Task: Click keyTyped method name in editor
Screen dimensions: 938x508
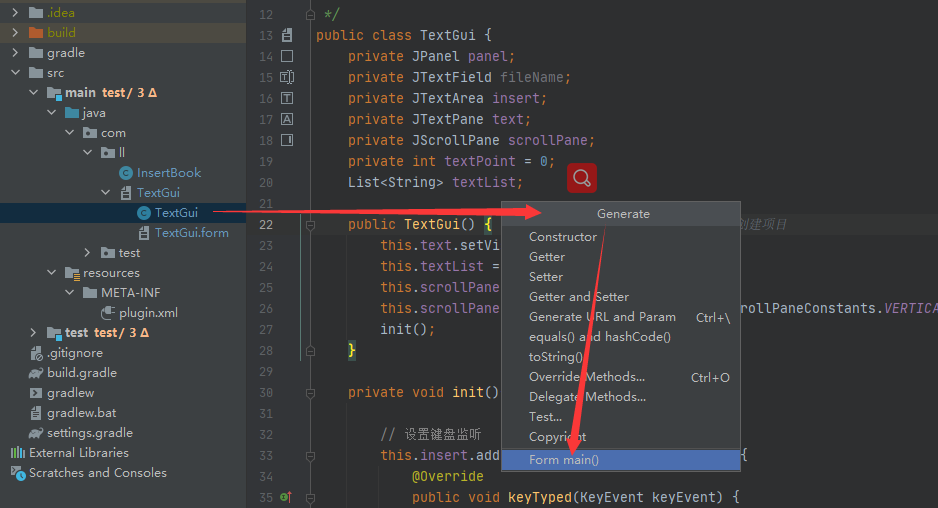Action: click(540, 497)
